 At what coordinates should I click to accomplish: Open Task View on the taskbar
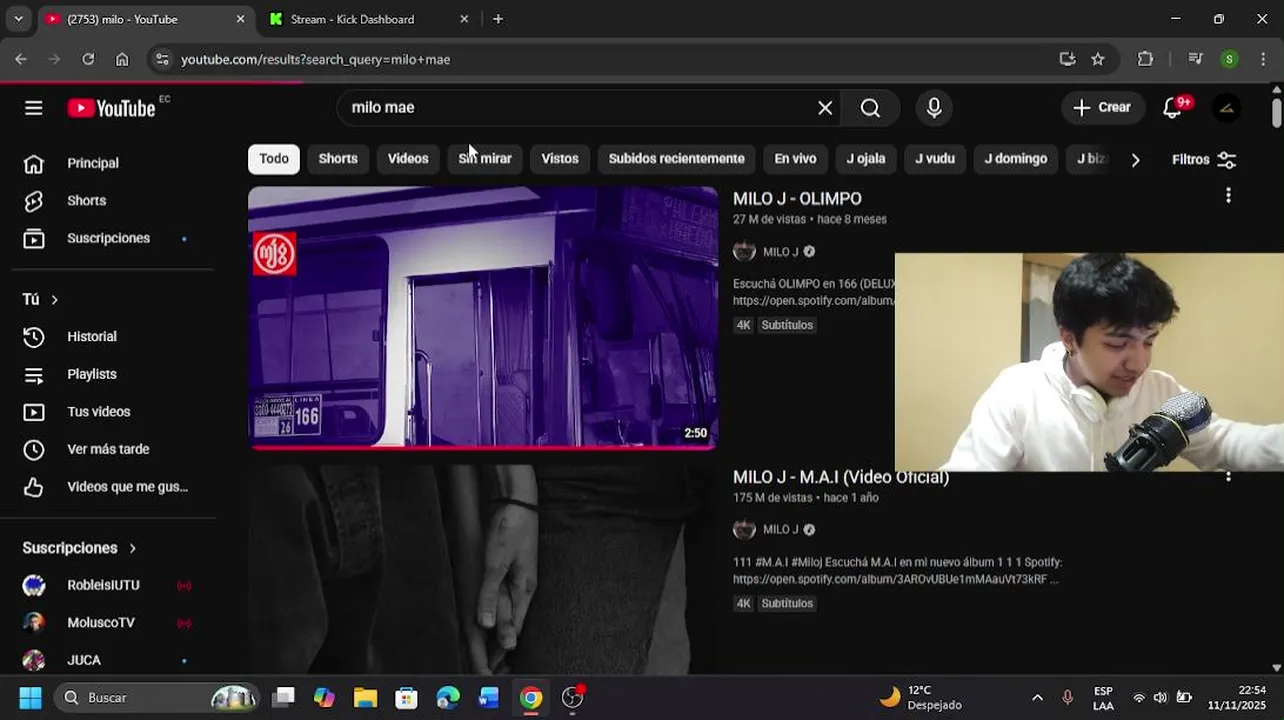pos(284,697)
